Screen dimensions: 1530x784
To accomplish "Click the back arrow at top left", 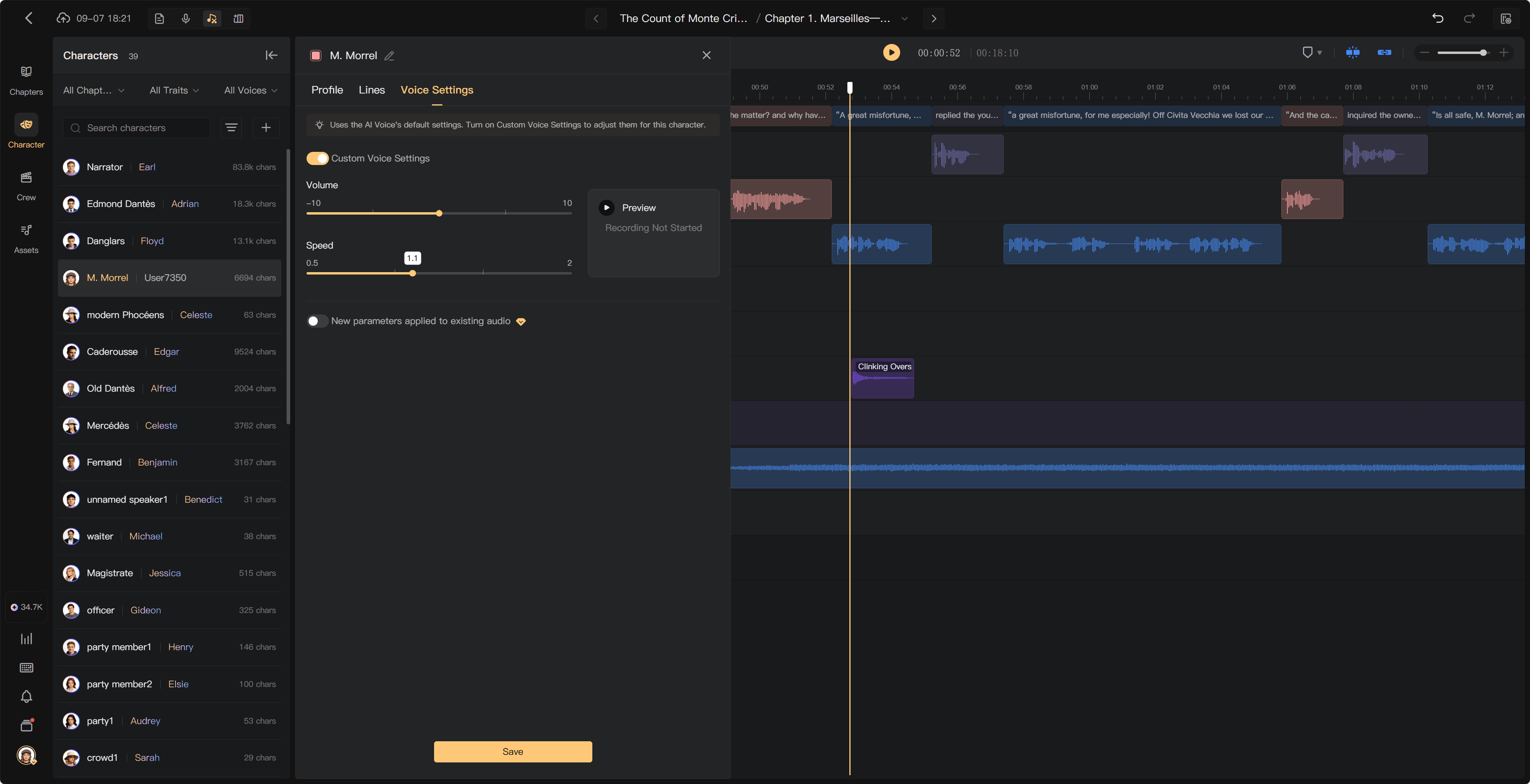I will pos(28,18).
